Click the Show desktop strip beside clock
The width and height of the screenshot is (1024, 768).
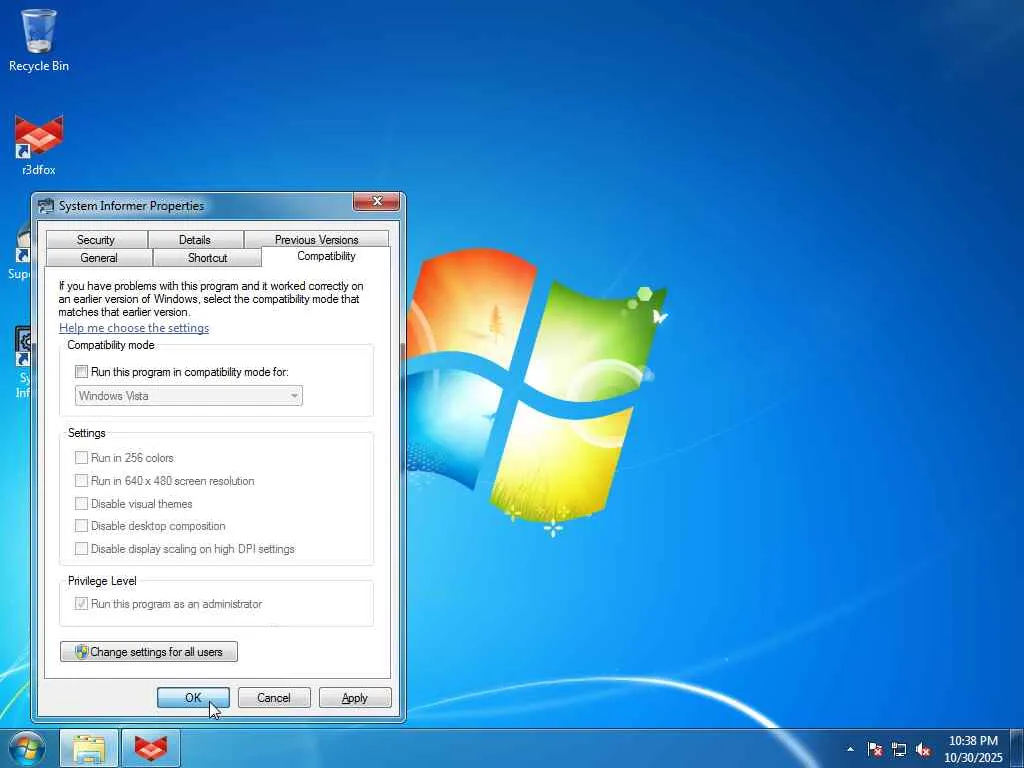1017,749
